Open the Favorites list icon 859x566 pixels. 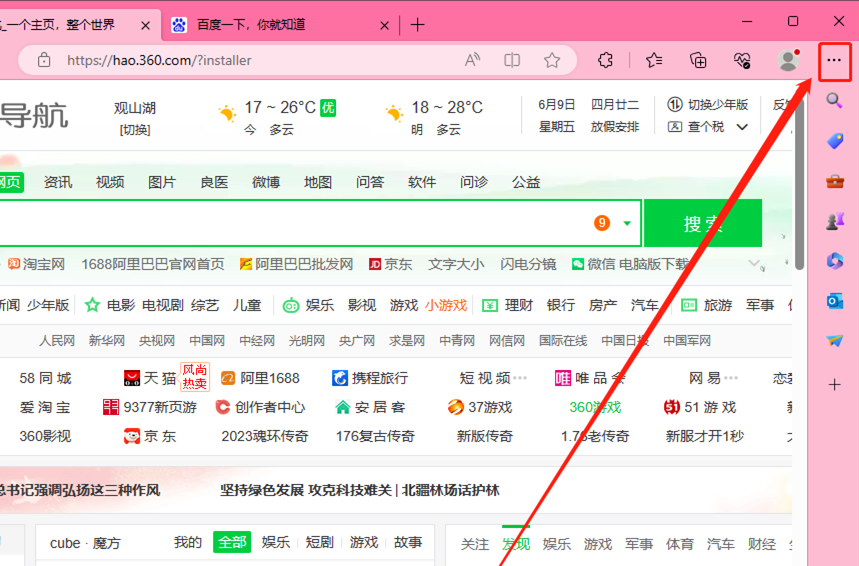tap(654, 60)
